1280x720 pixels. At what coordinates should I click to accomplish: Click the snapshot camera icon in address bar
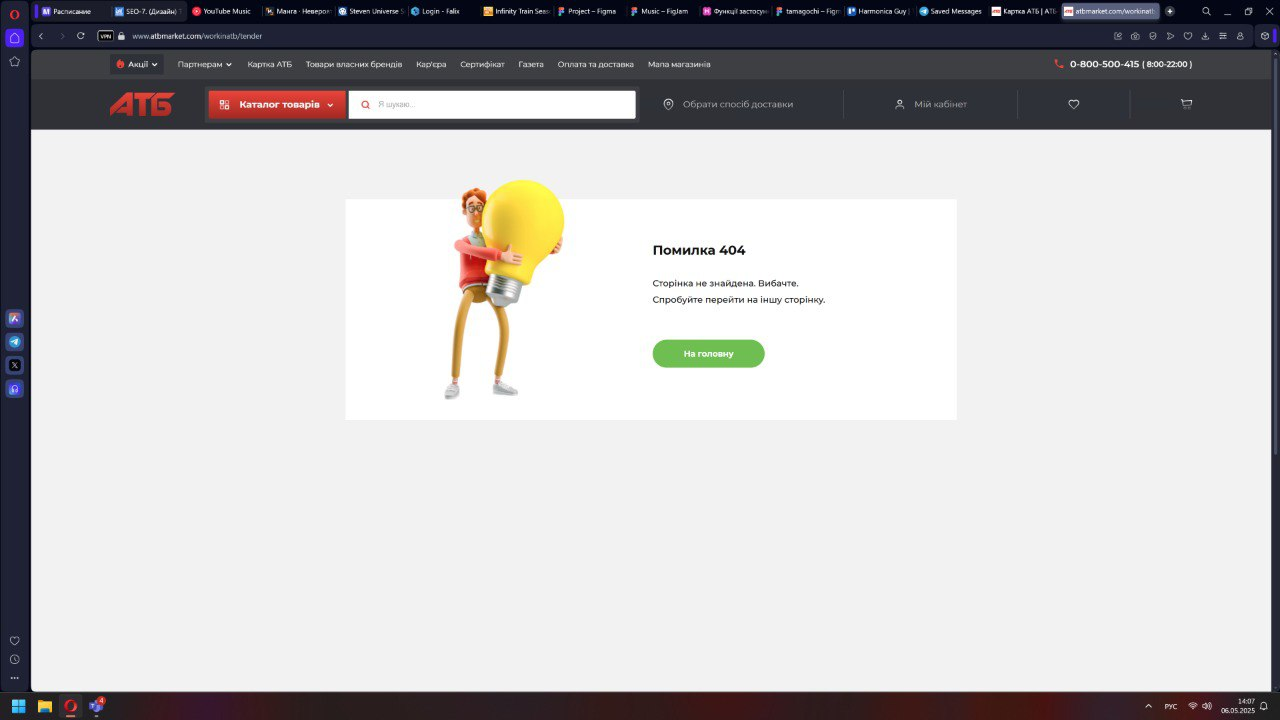1135,36
